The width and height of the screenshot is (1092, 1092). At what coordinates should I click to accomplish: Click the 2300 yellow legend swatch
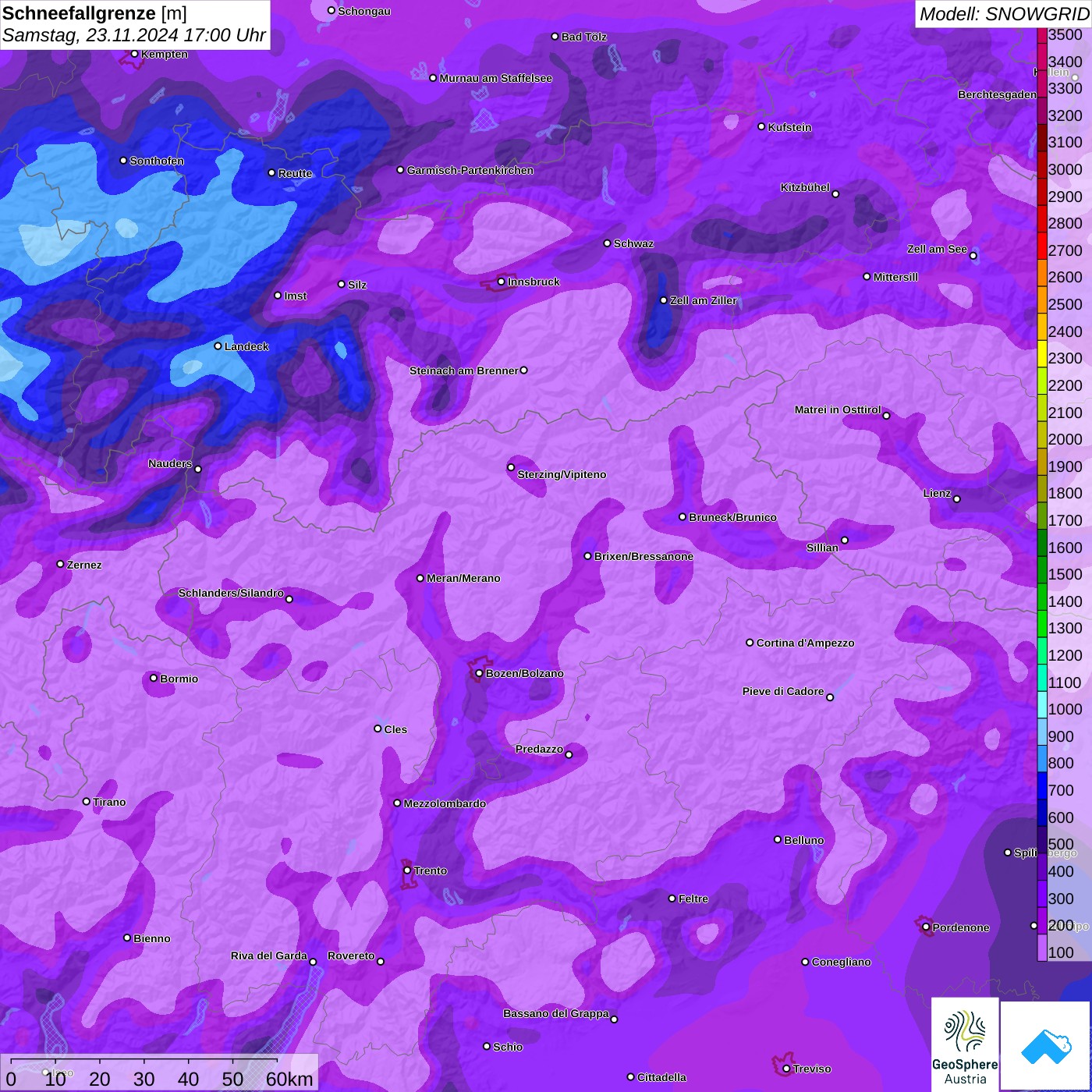click(1042, 354)
